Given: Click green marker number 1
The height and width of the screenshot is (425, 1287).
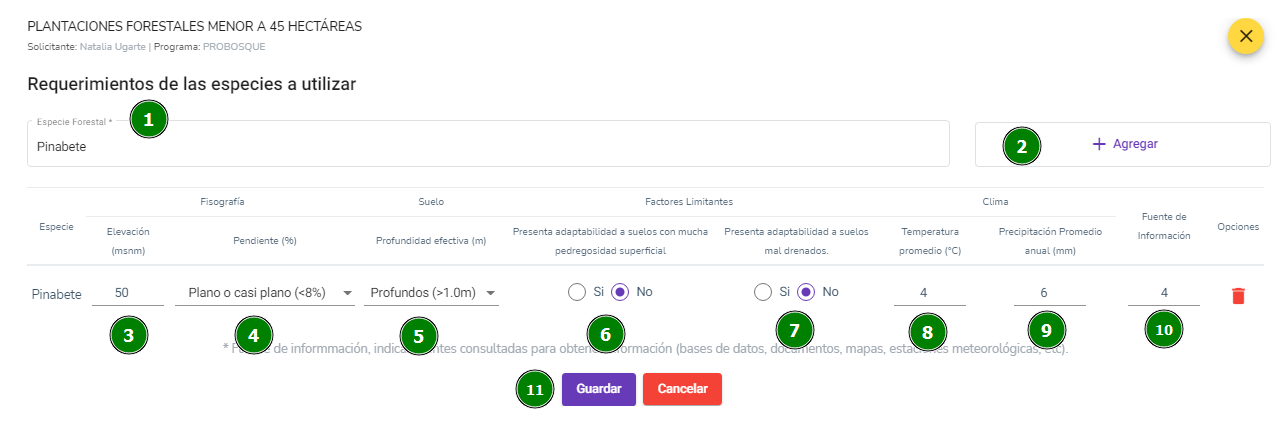Looking at the screenshot, I should click(149, 119).
